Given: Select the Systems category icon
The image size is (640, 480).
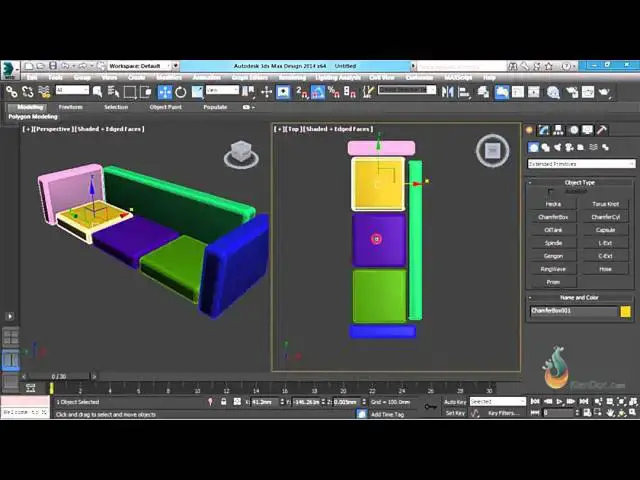Looking at the screenshot, I should [x=605, y=147].
